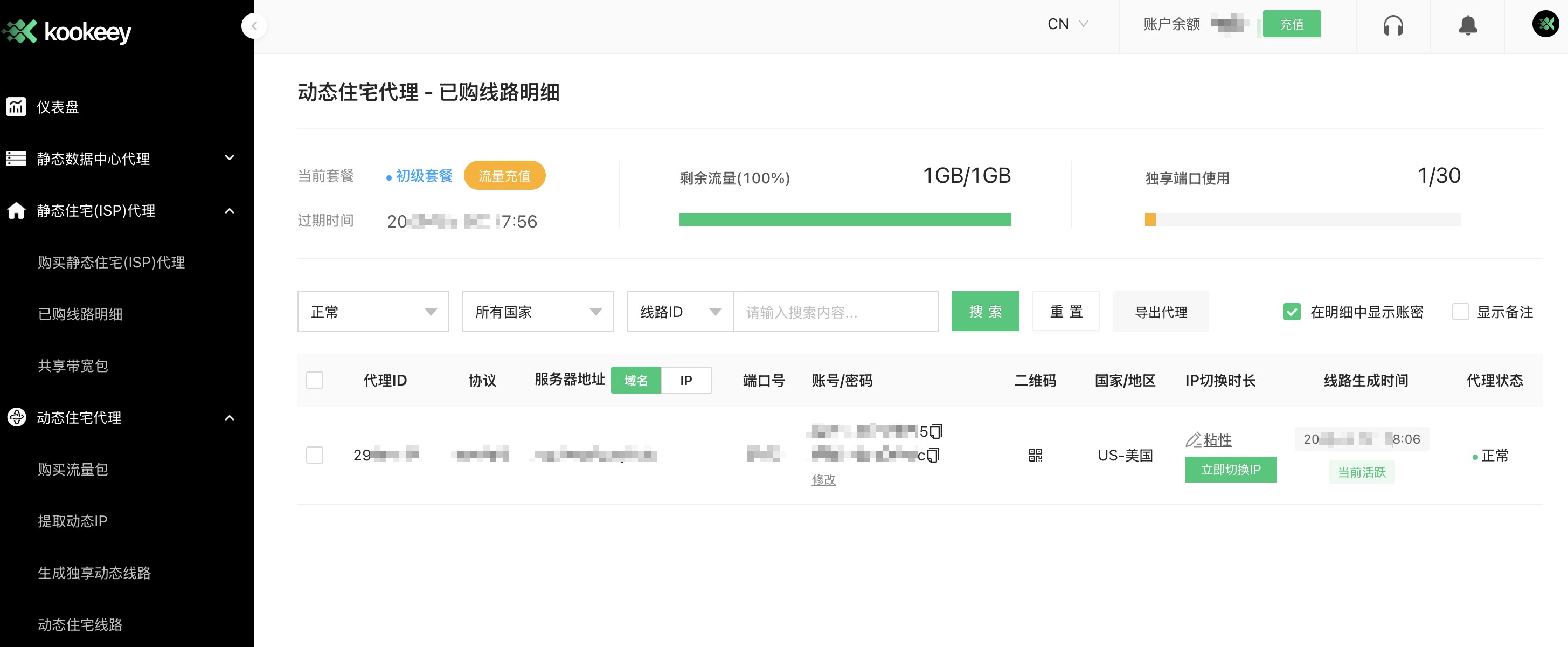Collapse sidebar with the arrow button

pyautogui.click(x=254, y=26)
